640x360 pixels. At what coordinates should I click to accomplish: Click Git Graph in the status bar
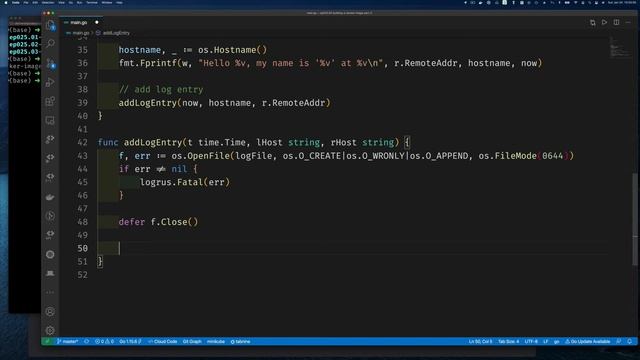(x=192, y=342)
